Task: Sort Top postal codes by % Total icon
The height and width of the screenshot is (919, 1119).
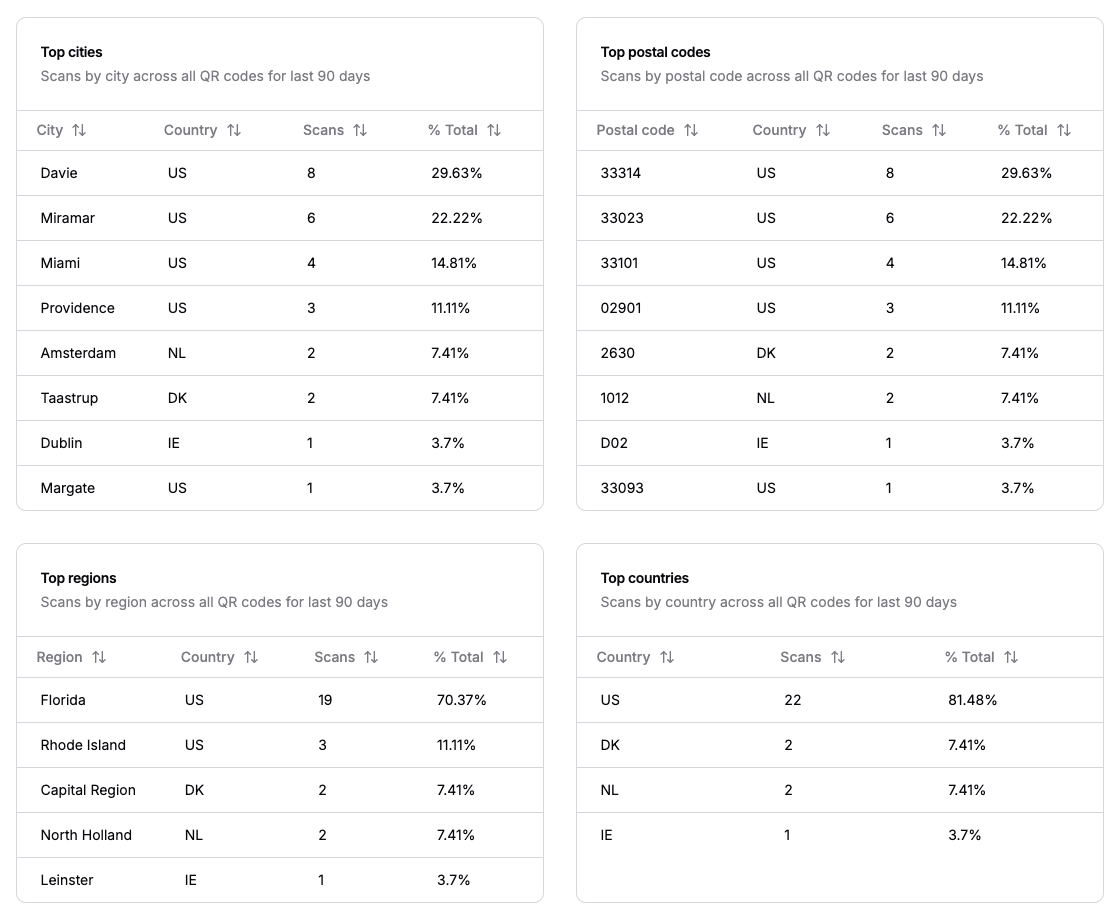Action: [x=1064, y=130]
